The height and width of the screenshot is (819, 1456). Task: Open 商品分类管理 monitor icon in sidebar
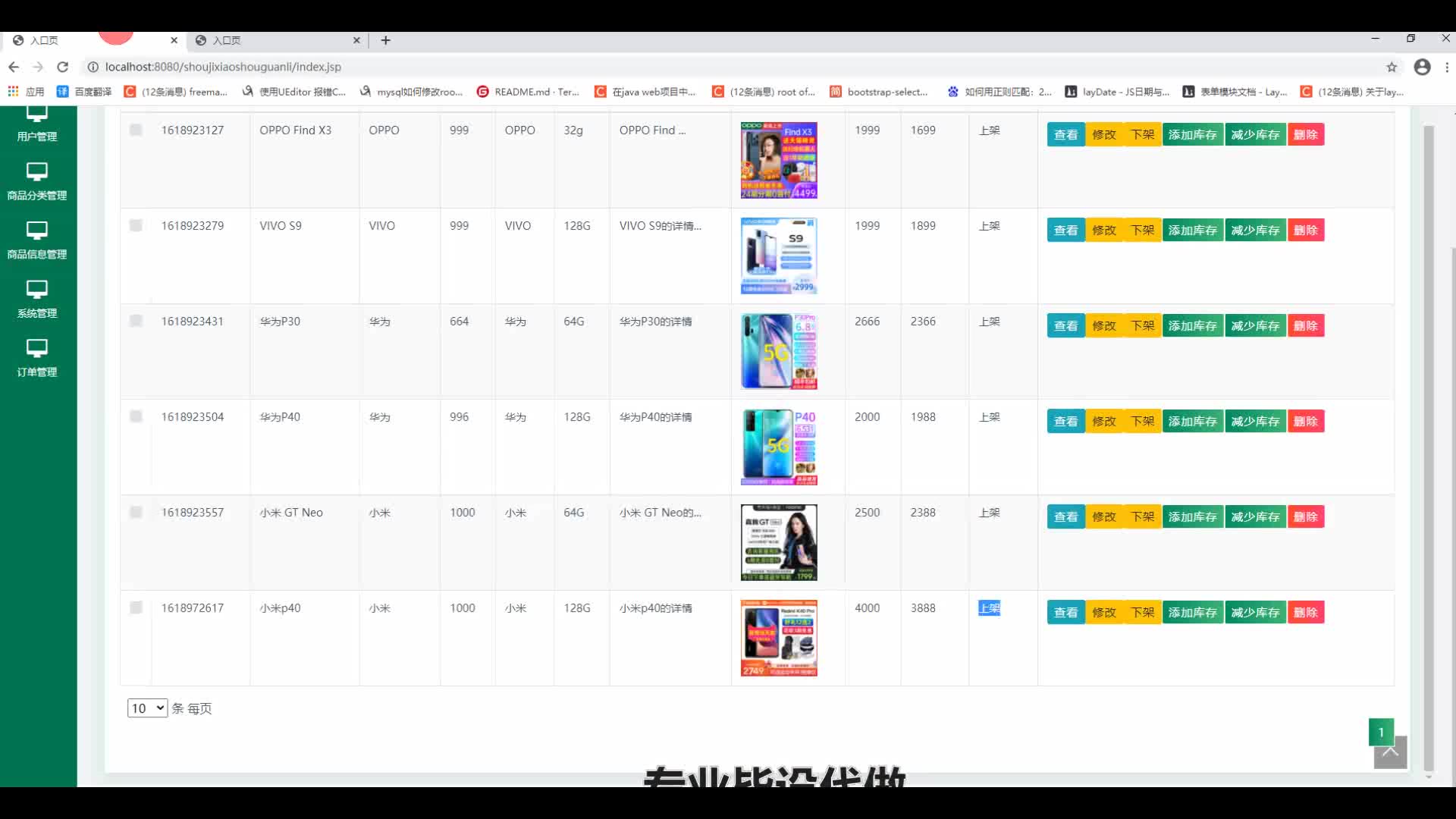pos(36,171)
